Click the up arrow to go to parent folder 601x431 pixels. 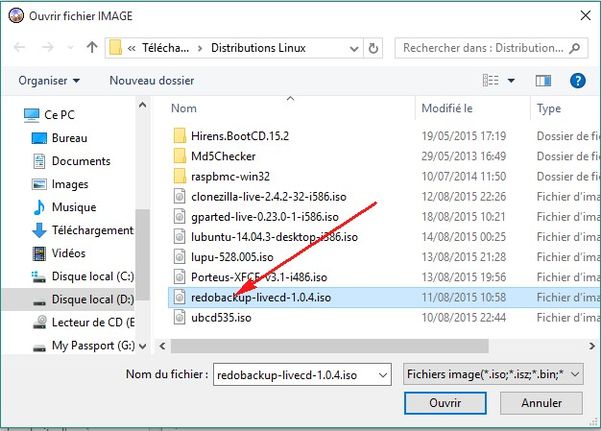pos(92,48)
